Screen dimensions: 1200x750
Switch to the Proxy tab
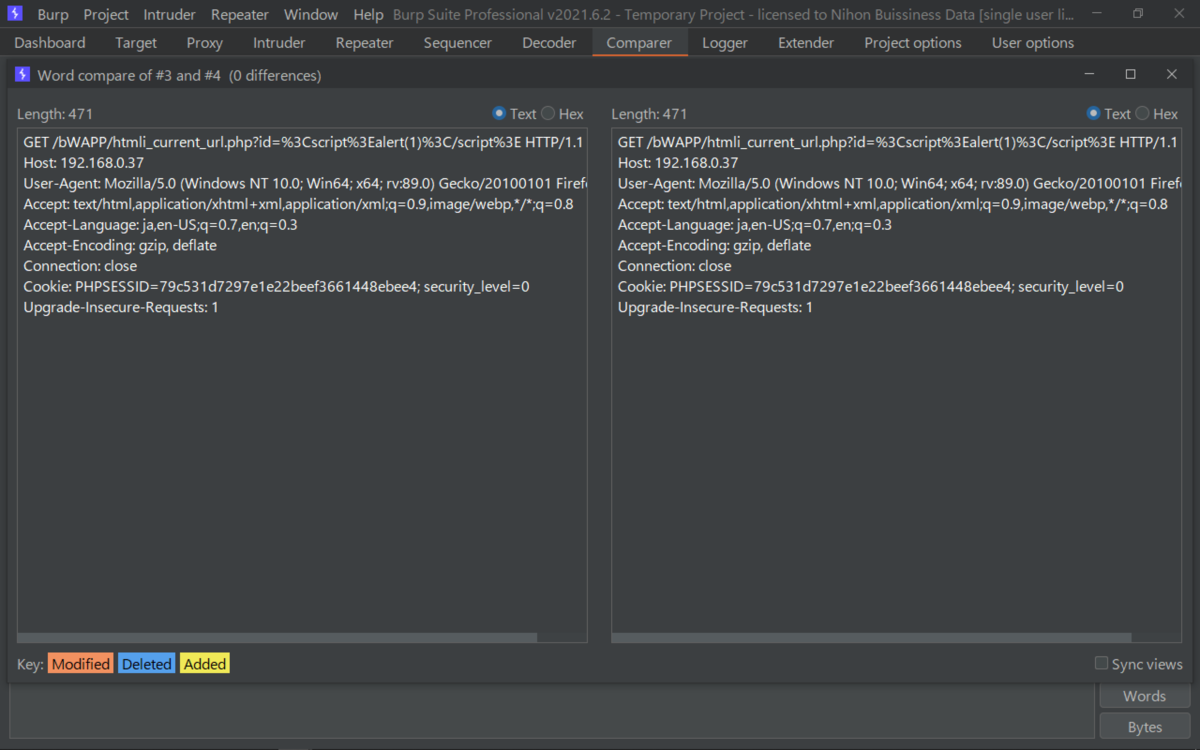pos(205,43)
